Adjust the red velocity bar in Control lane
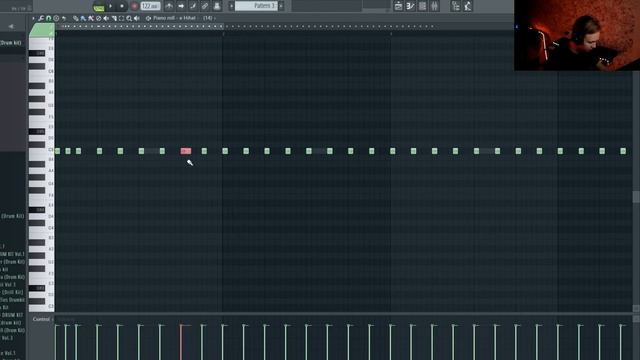This screenshot has width=640, height=360. [x=181, y=342]
